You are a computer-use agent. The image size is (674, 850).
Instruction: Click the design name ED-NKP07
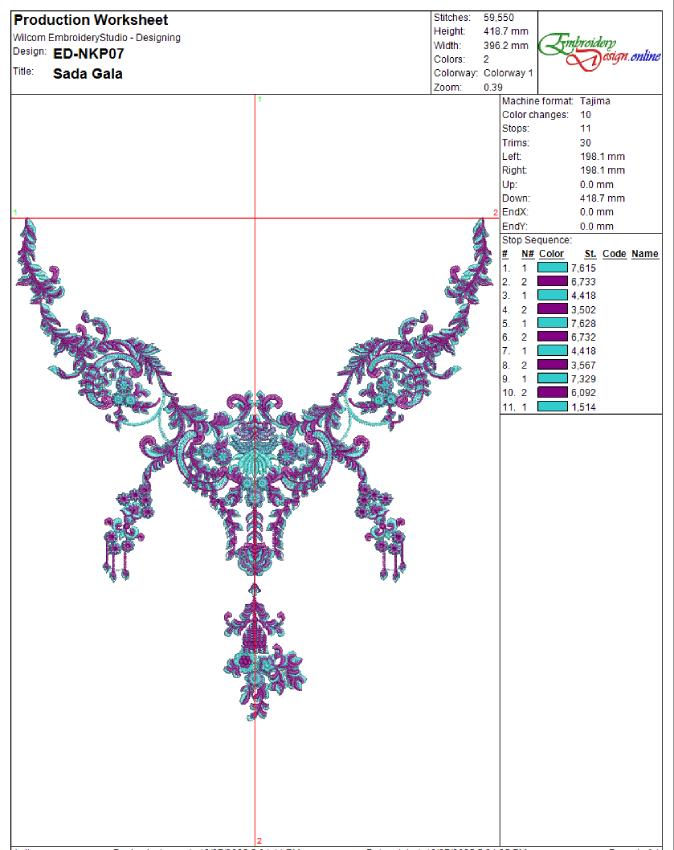87,55
